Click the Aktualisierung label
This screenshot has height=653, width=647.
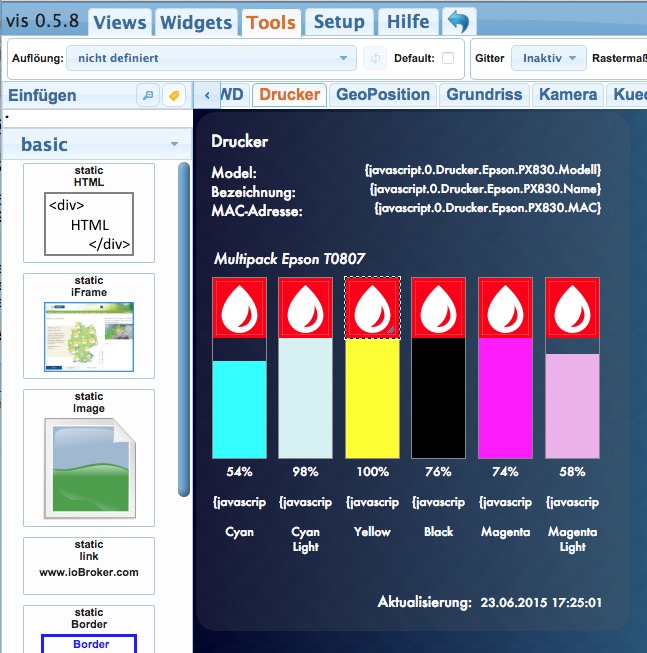click(x=425, y=603)
